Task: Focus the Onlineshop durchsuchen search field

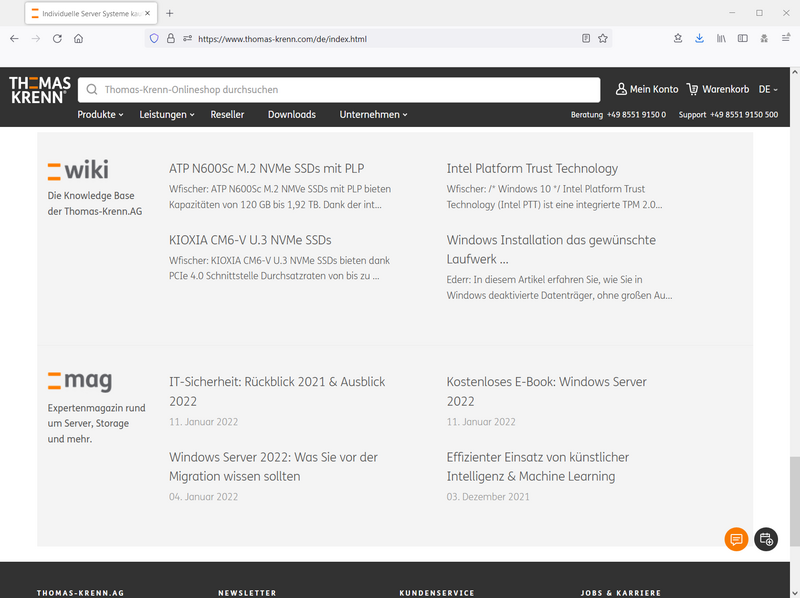Action: point(339,90)
